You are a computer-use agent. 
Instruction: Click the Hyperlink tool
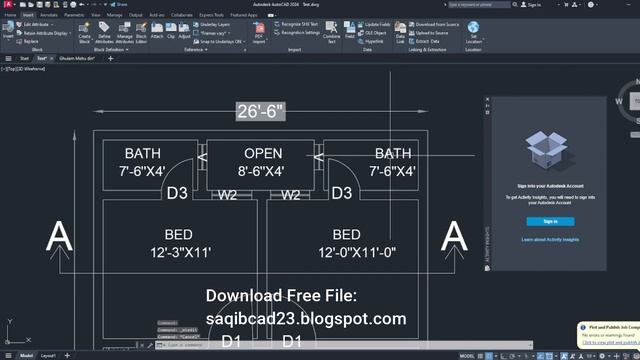tap(371, 41)
